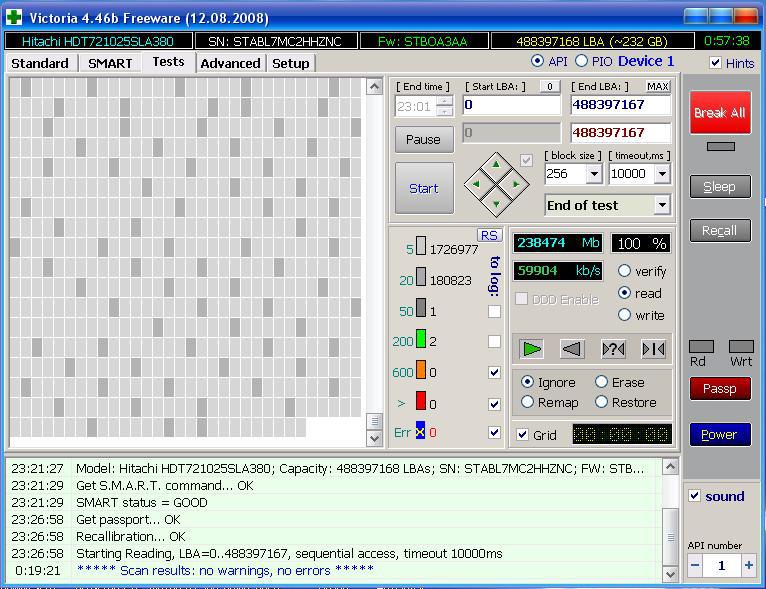
Task: Enable the Hints checkbox
Action: tap(715, 63)
